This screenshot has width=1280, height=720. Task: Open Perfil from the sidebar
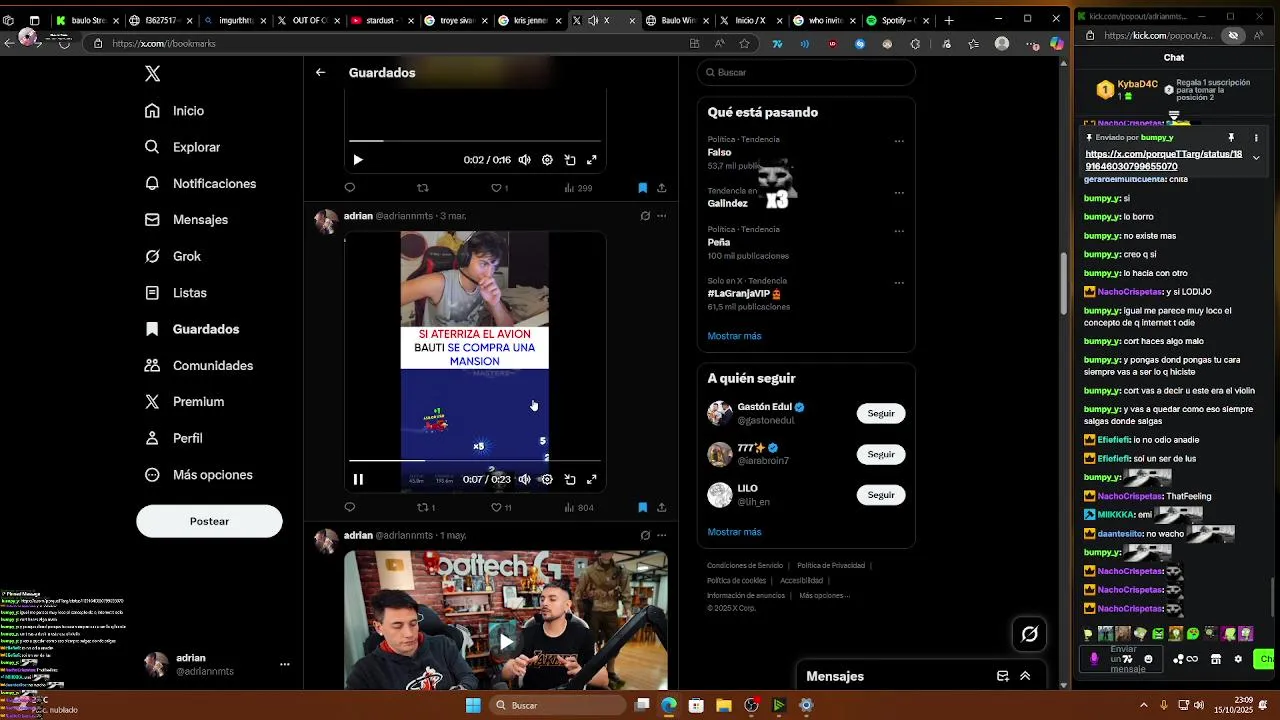coord(174,438)
